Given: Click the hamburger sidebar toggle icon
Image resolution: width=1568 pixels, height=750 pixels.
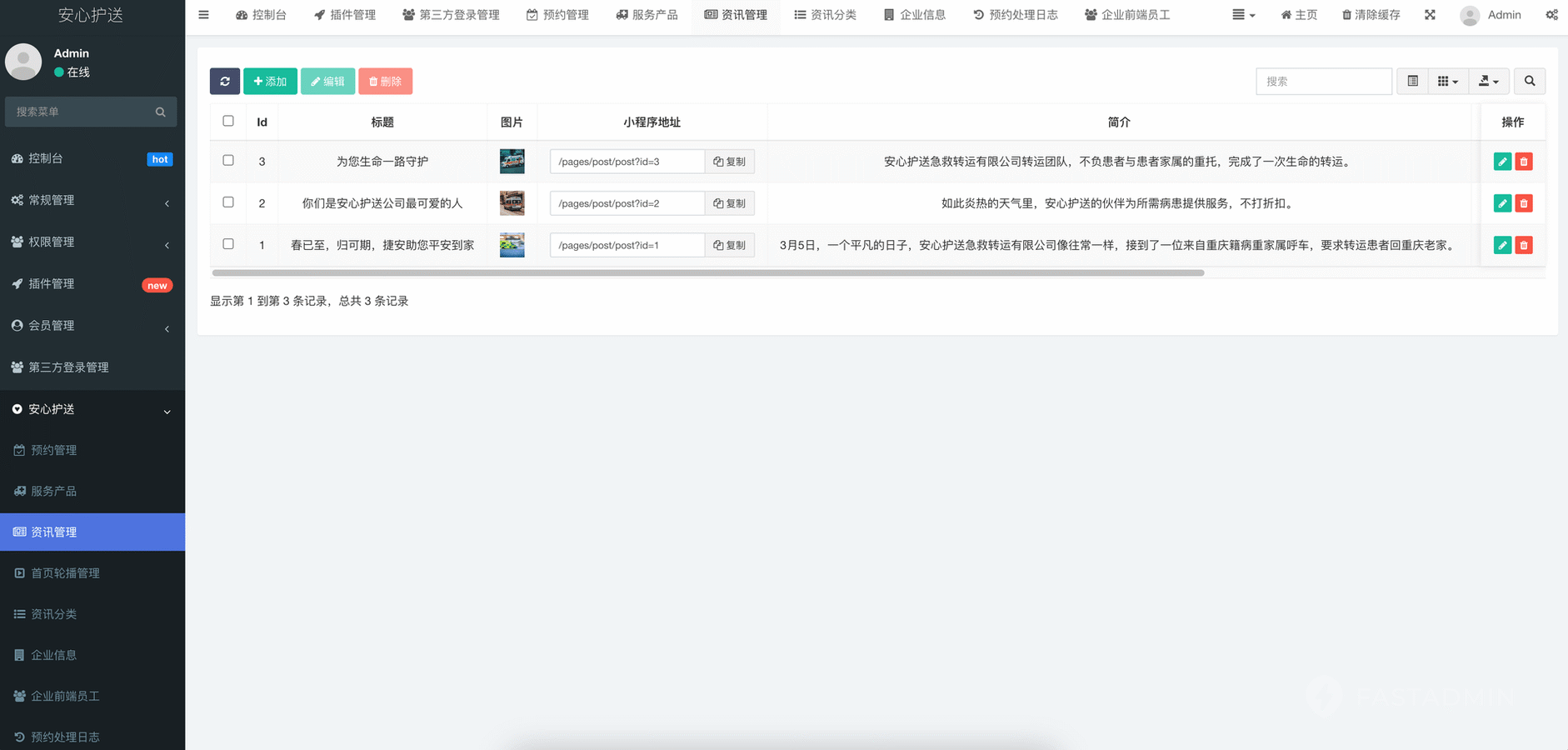Looking at the screenshot, I should pos(203,15).
